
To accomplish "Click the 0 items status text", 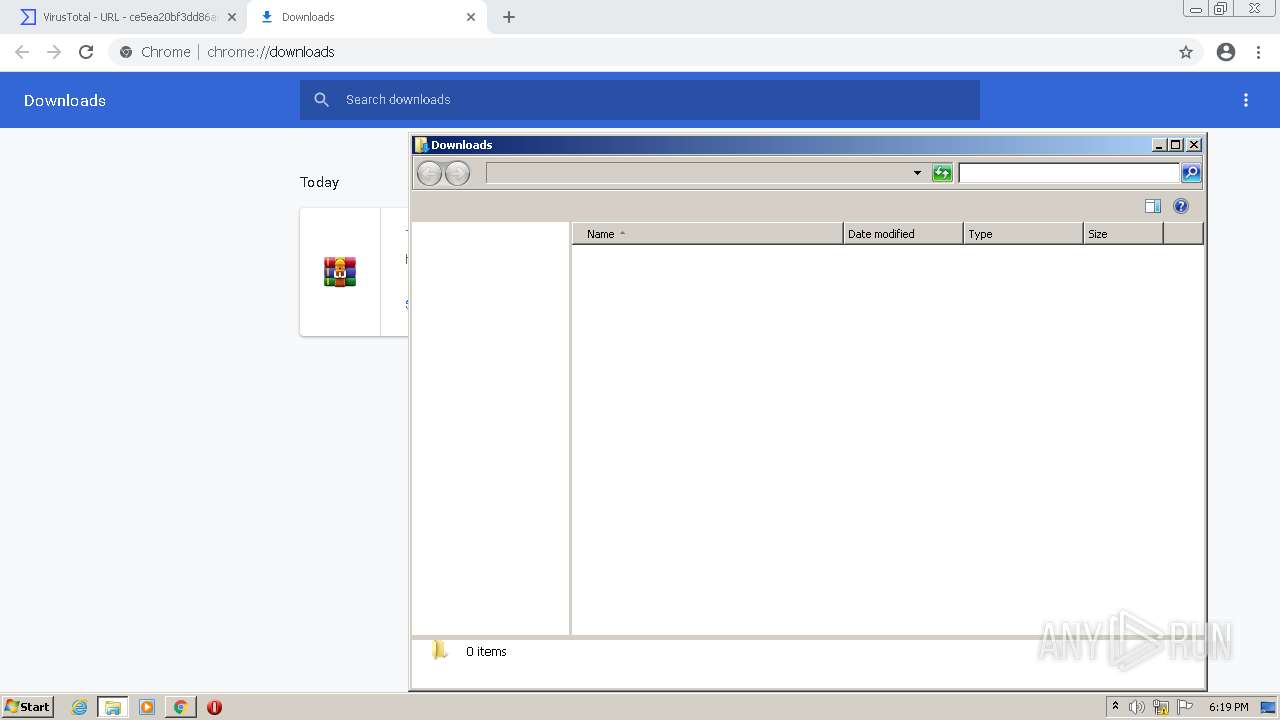I will [486, 651].
